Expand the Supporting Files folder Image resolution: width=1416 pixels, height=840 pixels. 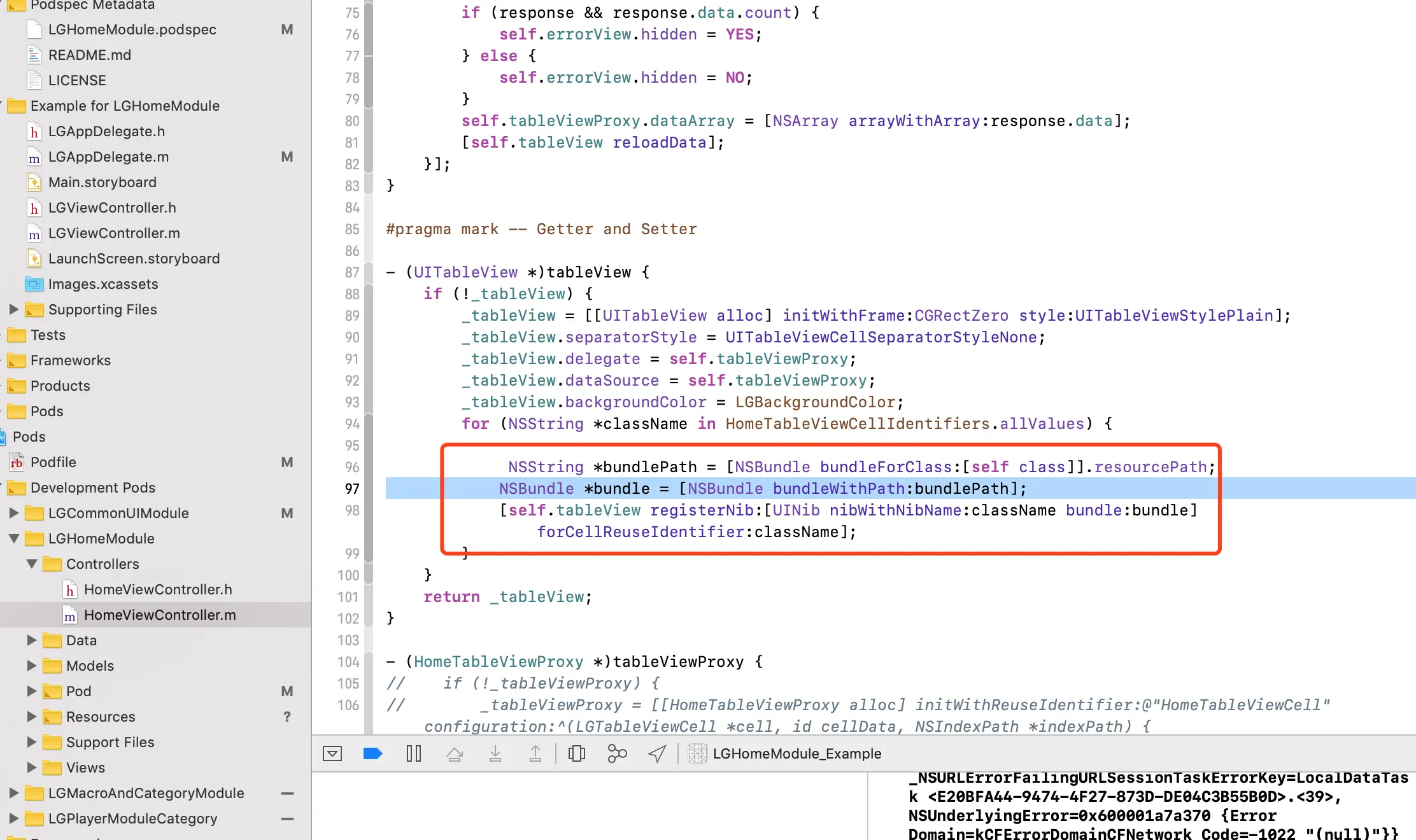pos(13,309)
